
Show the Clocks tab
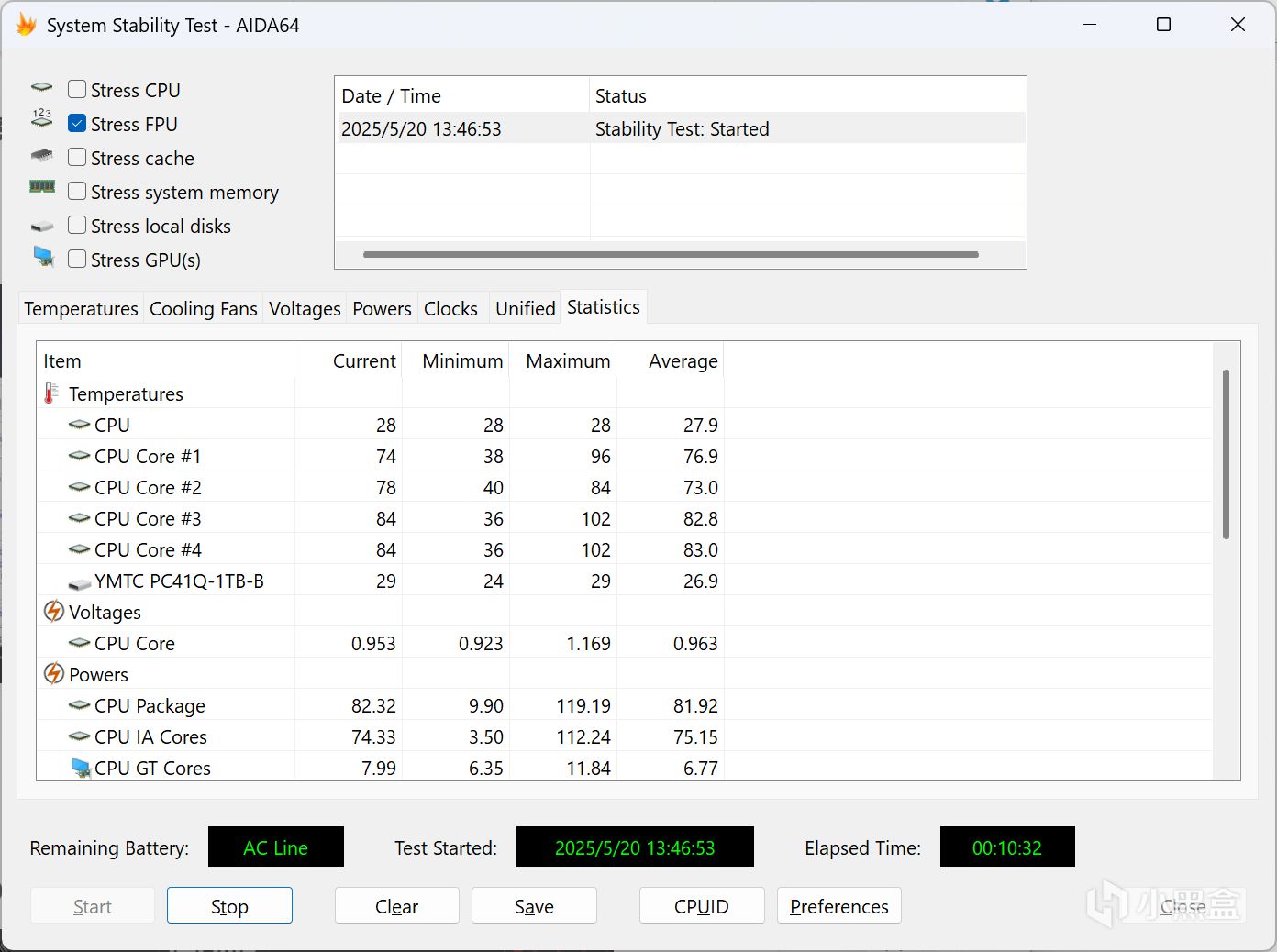450,308
